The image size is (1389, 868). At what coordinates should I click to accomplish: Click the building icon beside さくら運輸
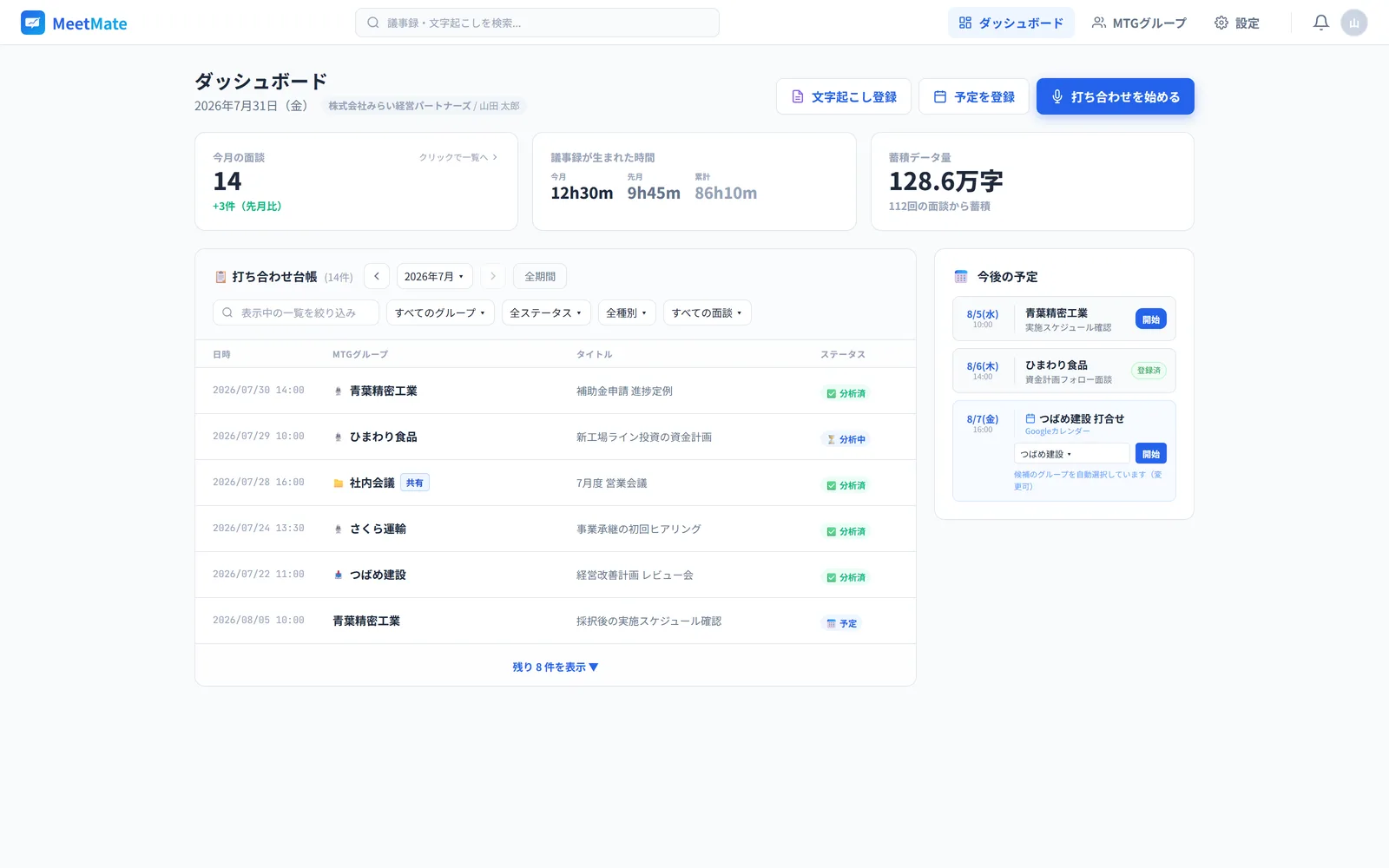coord(339,529)
